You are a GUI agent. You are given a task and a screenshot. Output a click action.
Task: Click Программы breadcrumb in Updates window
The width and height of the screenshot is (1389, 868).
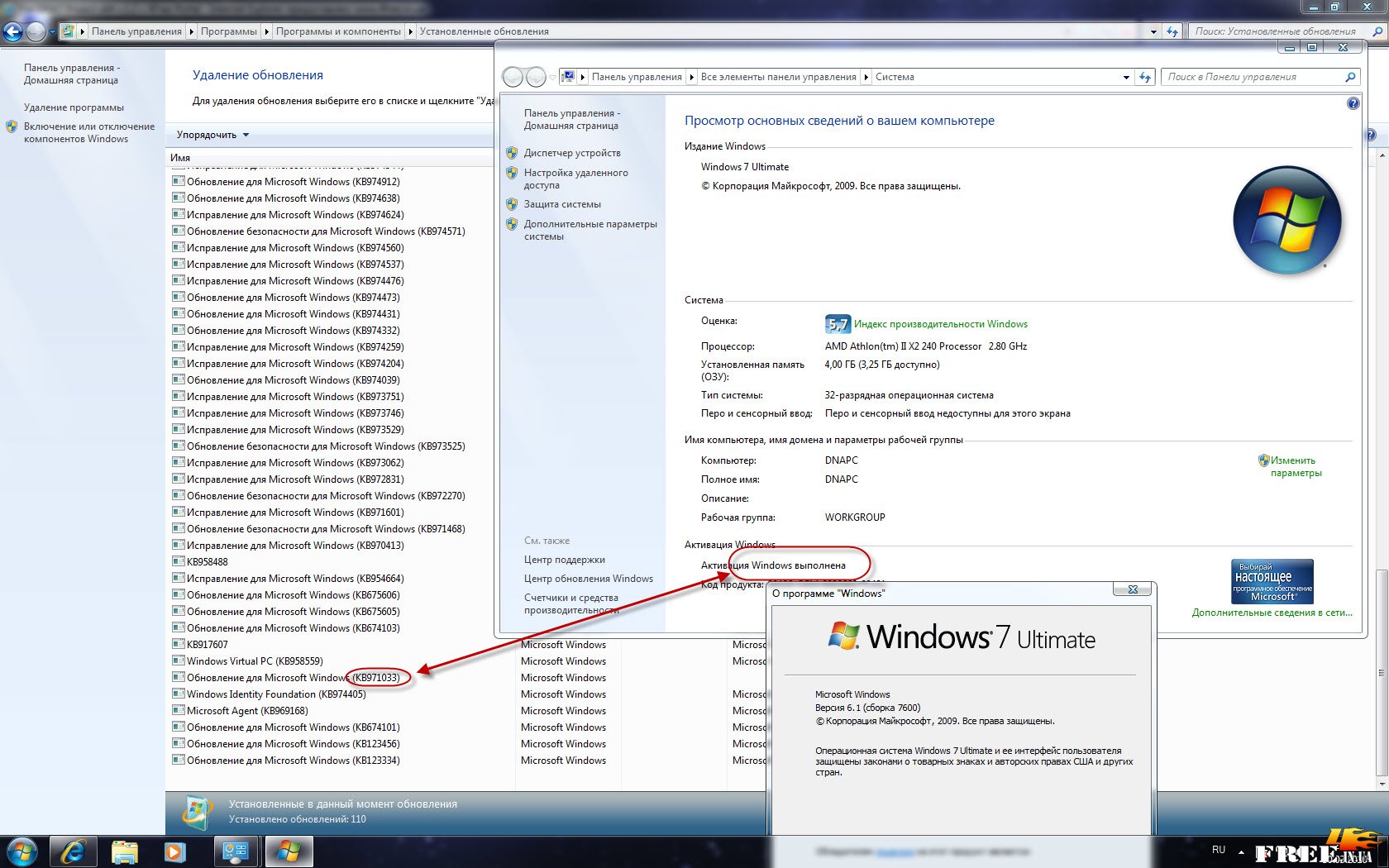tap(229, 31)
